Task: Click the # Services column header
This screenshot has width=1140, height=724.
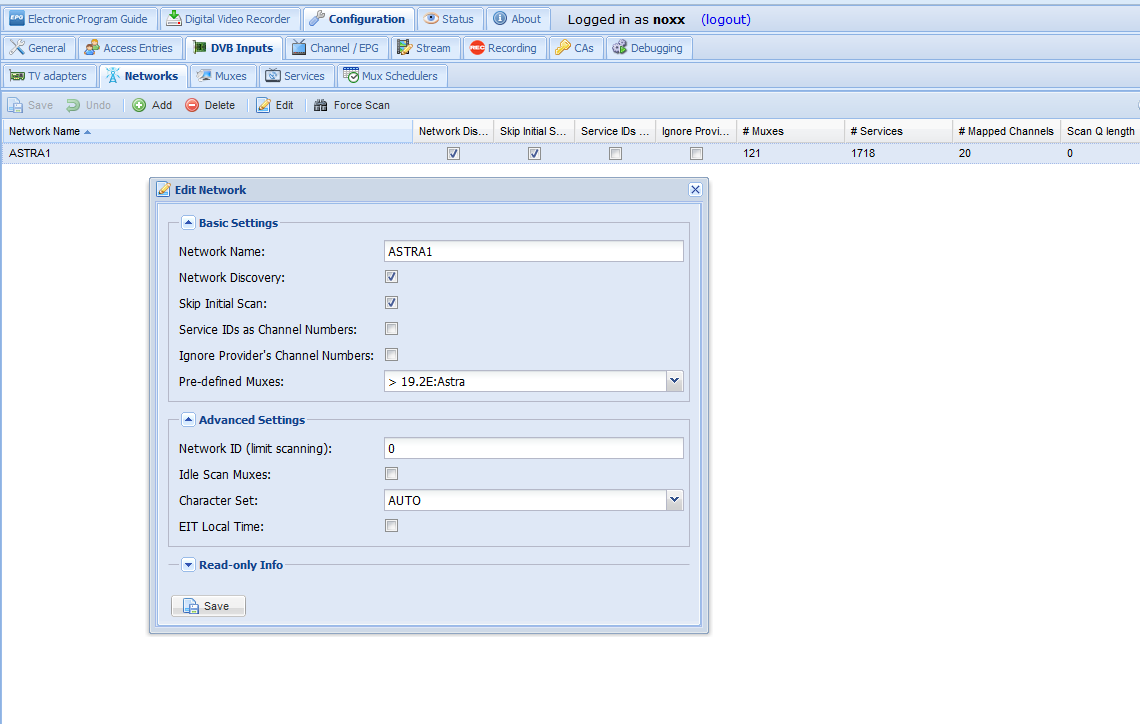Action: (x=899, y=132)
